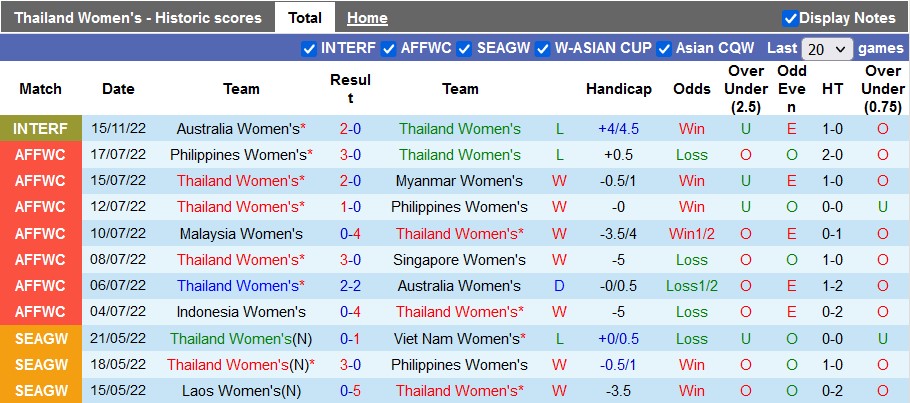Open the Philippines Women's 17/07/22 team link
The image size is (910, 403).
[x=238, y=155]
